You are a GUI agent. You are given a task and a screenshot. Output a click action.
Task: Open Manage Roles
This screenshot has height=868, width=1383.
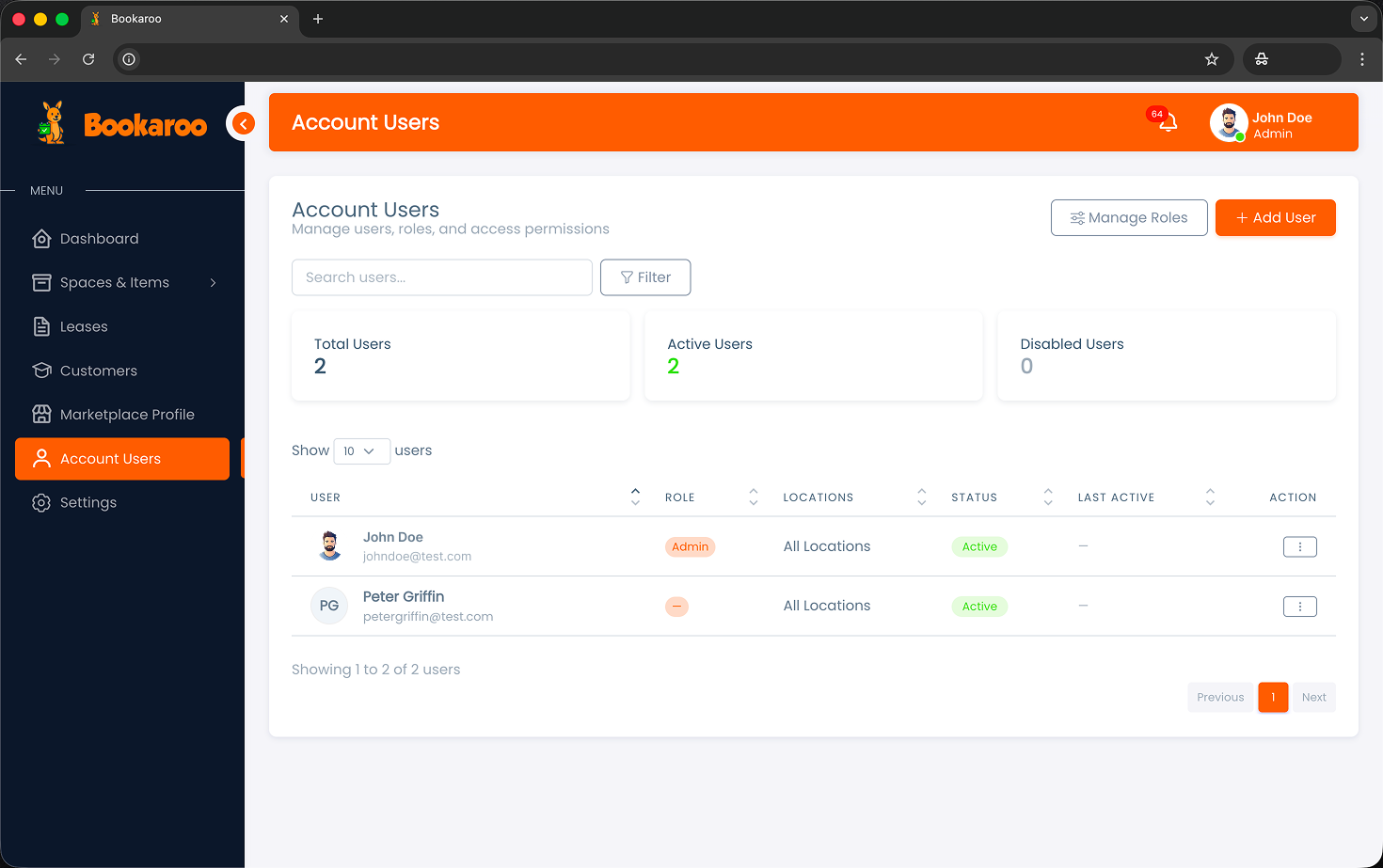coord(1129,218)
